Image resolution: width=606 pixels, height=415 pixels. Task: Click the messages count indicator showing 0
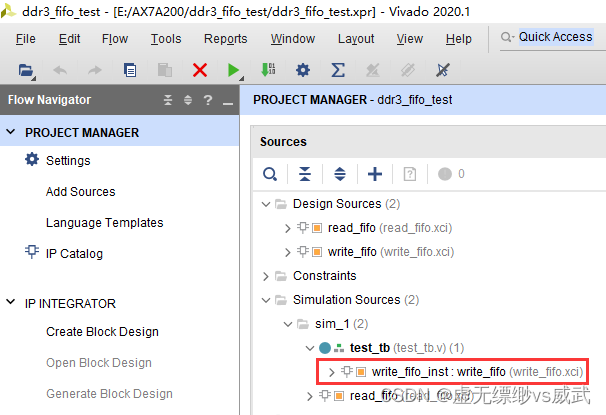coord(451,174)
